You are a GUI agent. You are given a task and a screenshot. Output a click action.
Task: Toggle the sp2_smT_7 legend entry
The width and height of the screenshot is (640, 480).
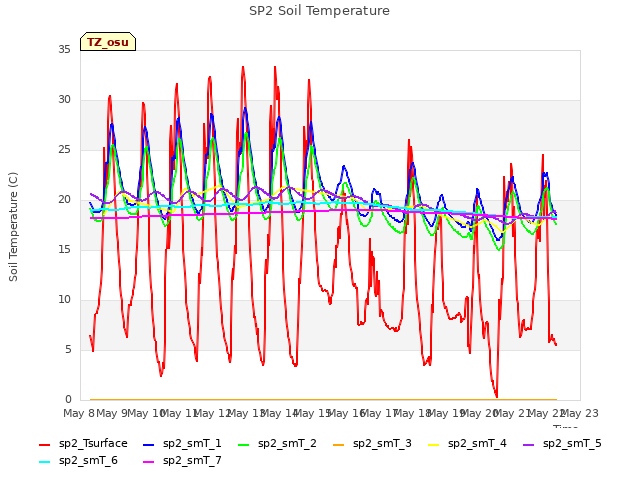click(182, 460)
